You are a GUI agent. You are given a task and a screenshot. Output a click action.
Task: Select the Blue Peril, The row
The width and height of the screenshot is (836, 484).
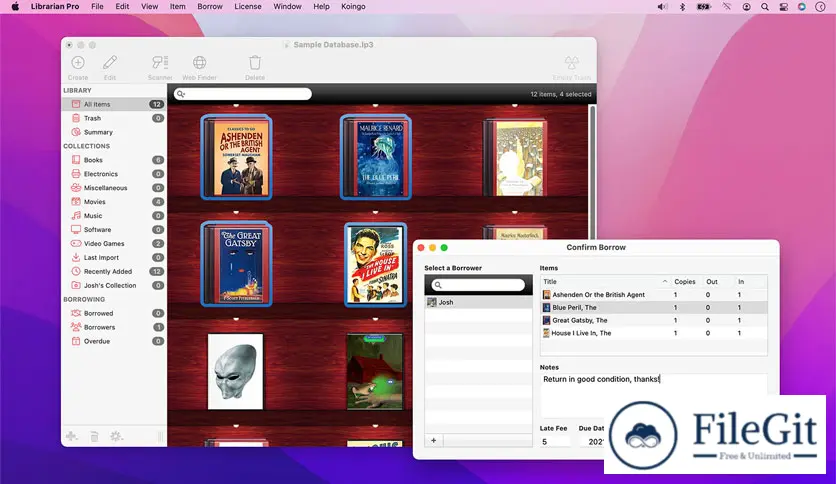point(654,308)
